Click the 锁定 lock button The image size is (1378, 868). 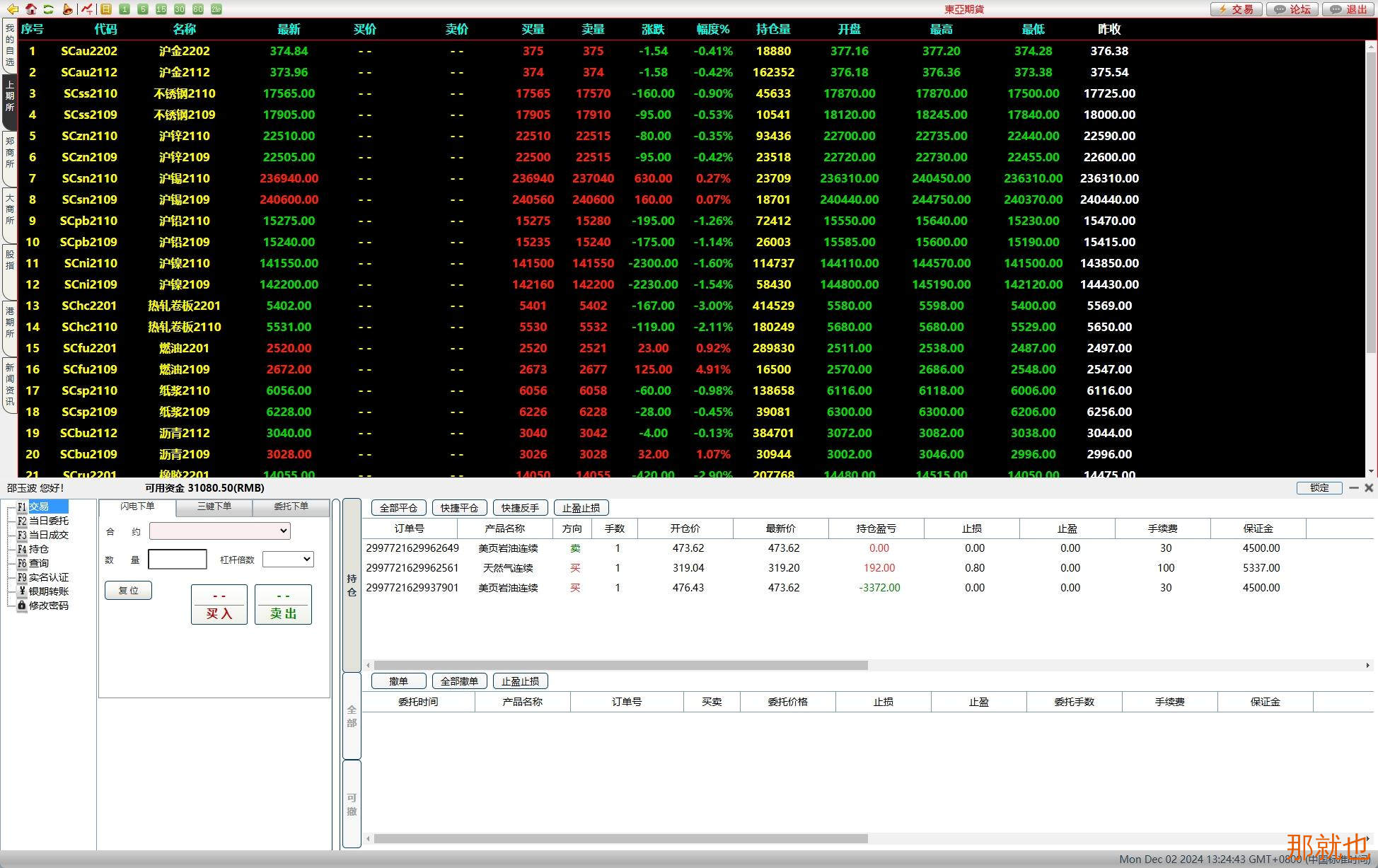coord(1319,488)
